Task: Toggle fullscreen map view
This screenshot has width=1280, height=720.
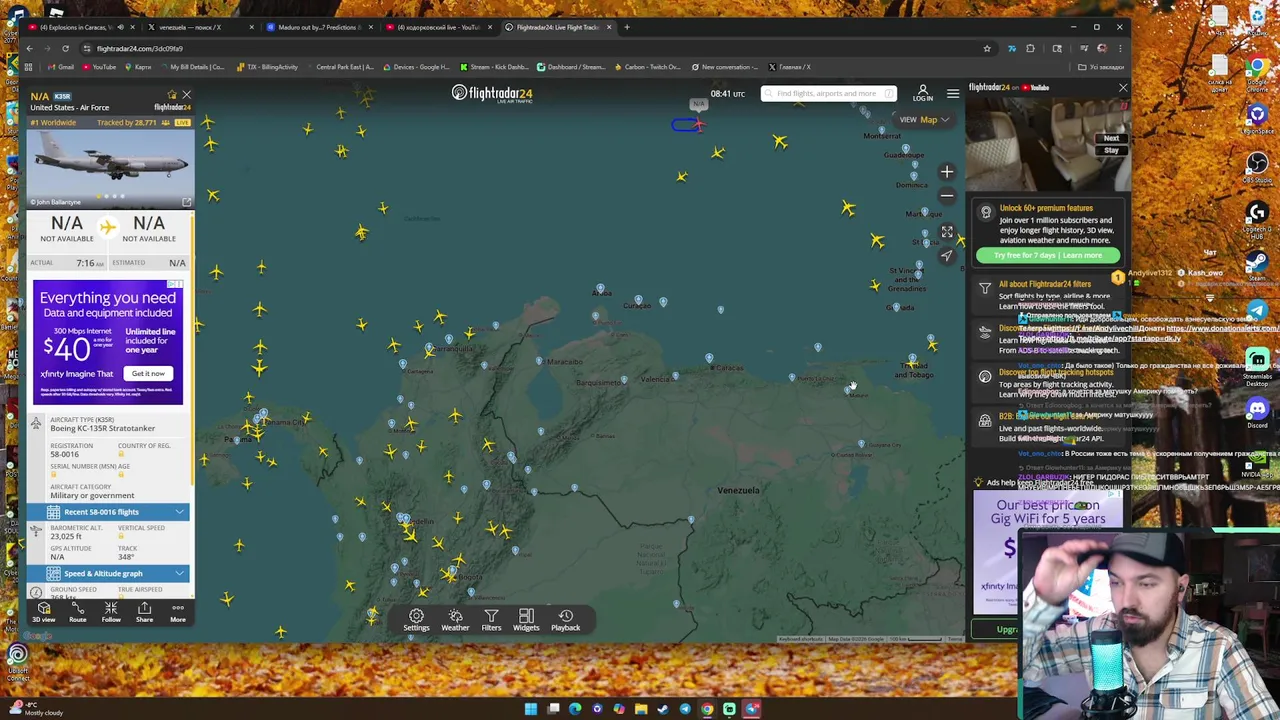Action: point(947,232)
